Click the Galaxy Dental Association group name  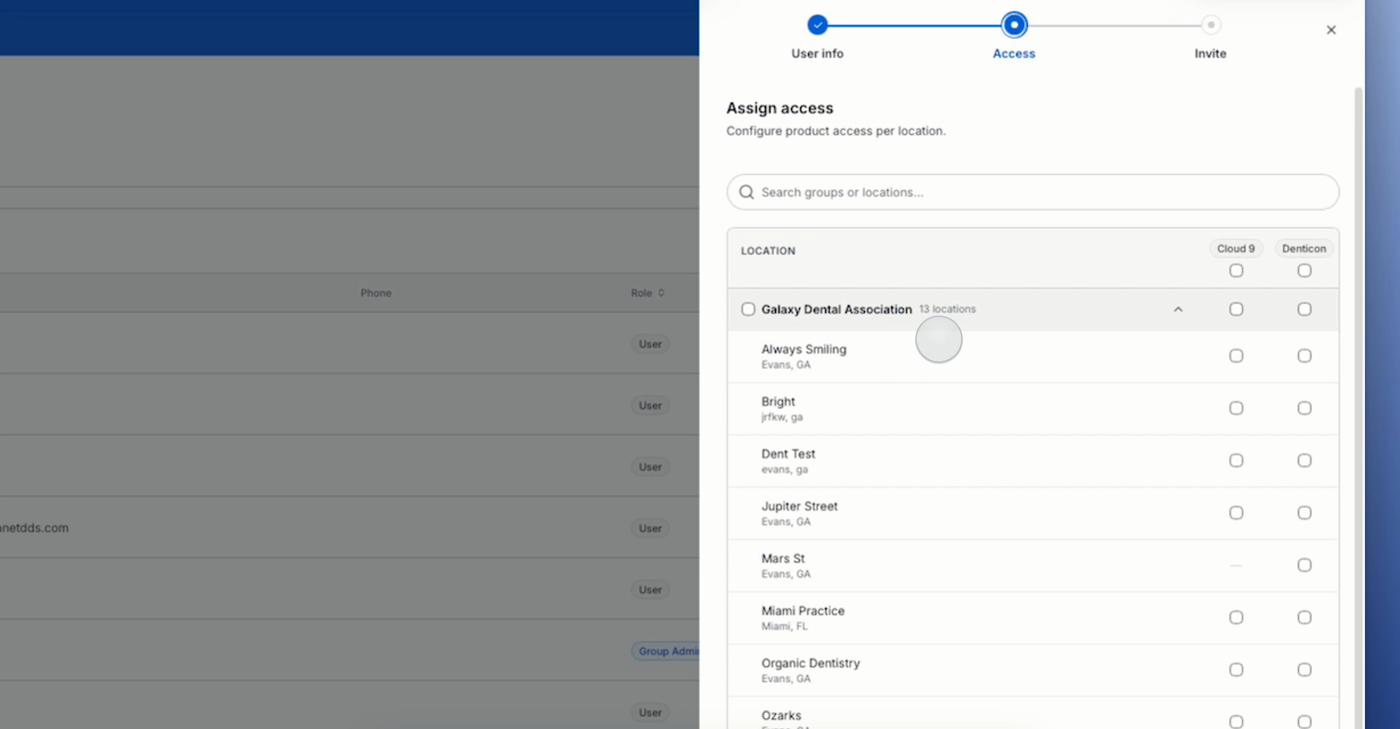pos(837,310)
